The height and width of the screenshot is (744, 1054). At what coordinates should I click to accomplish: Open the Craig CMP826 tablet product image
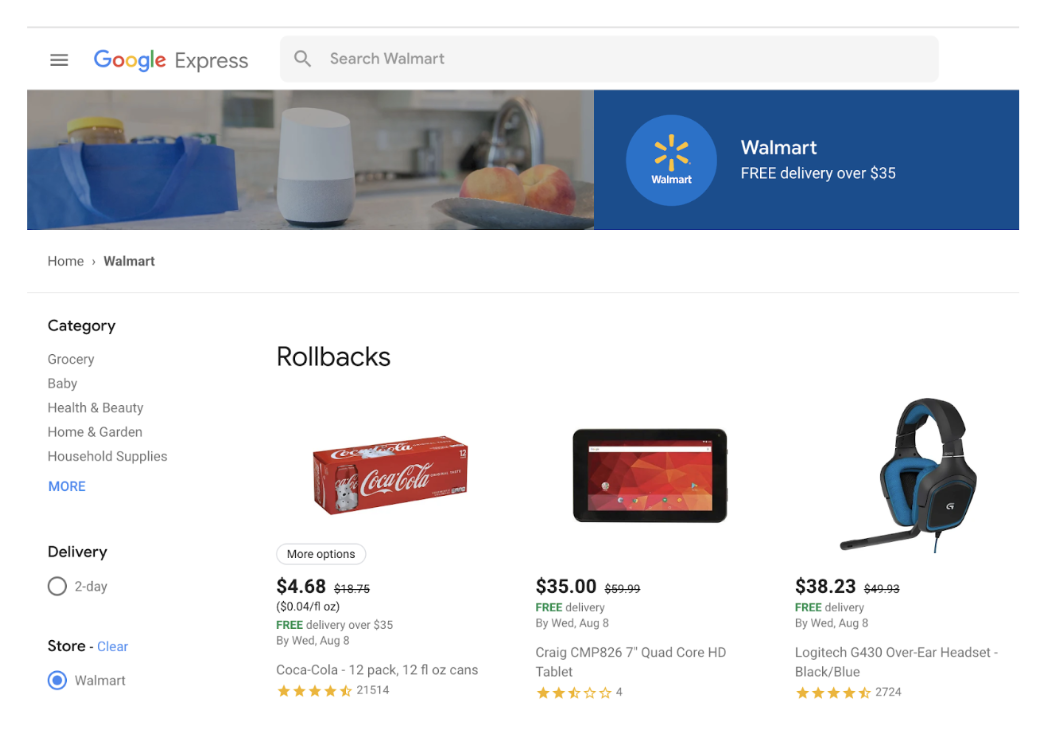click(x=649, y=474)
